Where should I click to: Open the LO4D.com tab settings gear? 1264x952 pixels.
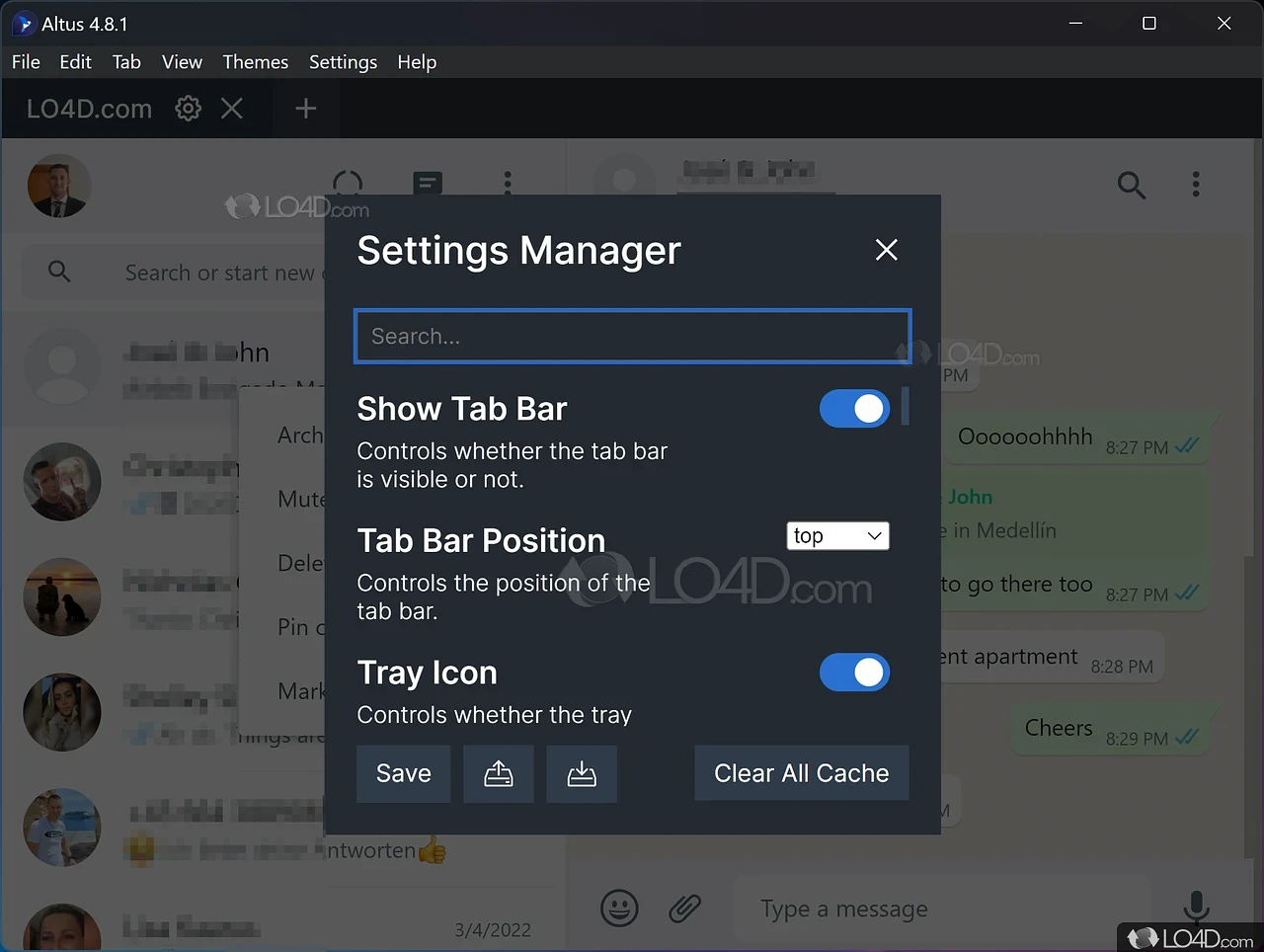click(188, 109)
